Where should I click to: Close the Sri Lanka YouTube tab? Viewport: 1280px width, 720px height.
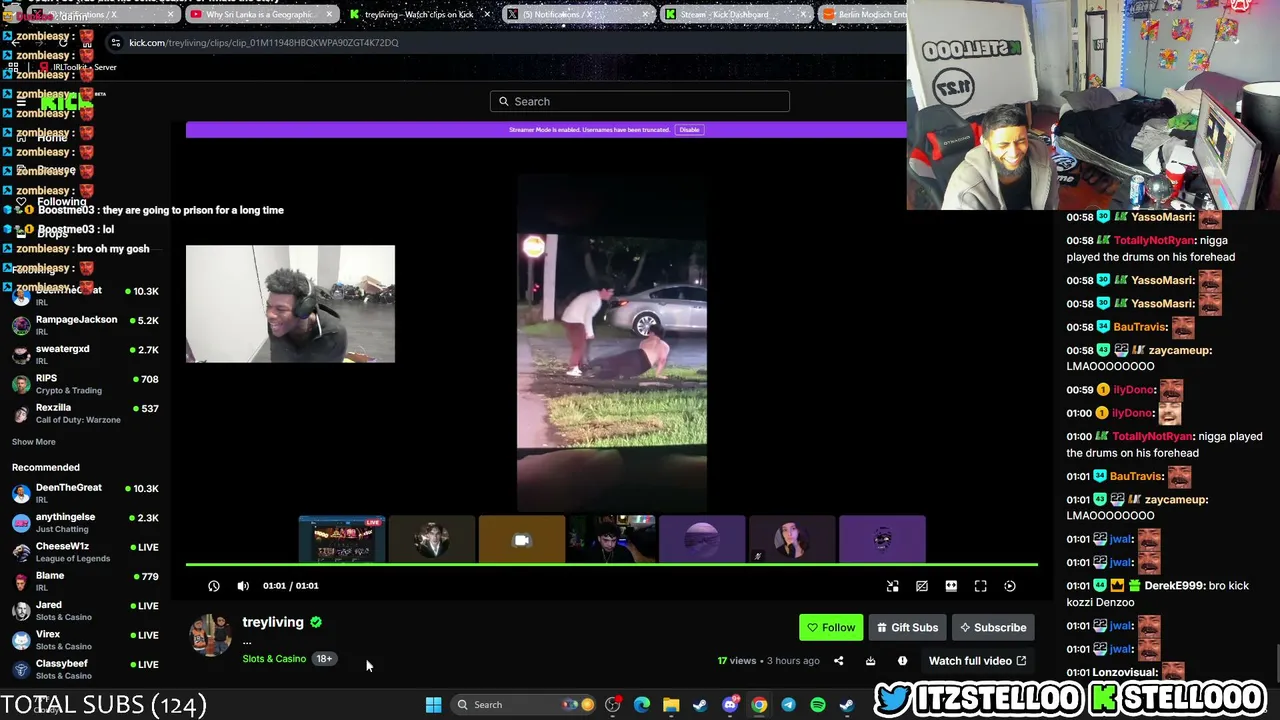[329, 15]
